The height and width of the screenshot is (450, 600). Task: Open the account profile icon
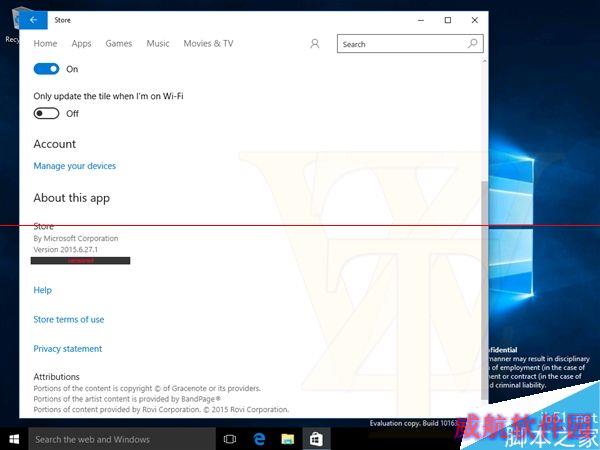[x=315, y=44]
